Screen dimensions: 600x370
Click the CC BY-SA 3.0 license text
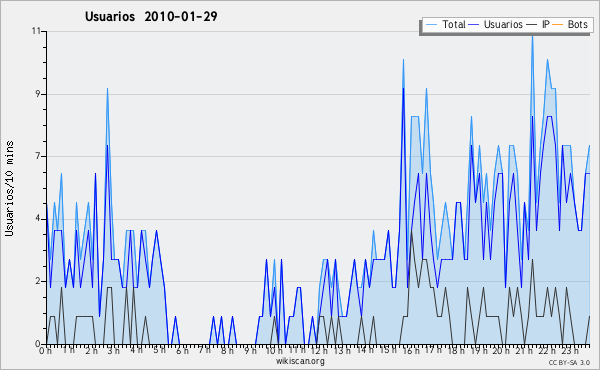[569, 362]
